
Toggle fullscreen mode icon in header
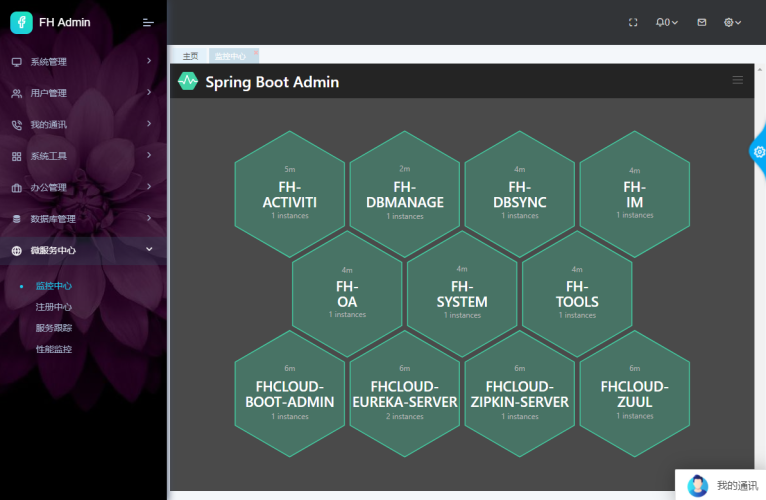(x=633, y=22)
